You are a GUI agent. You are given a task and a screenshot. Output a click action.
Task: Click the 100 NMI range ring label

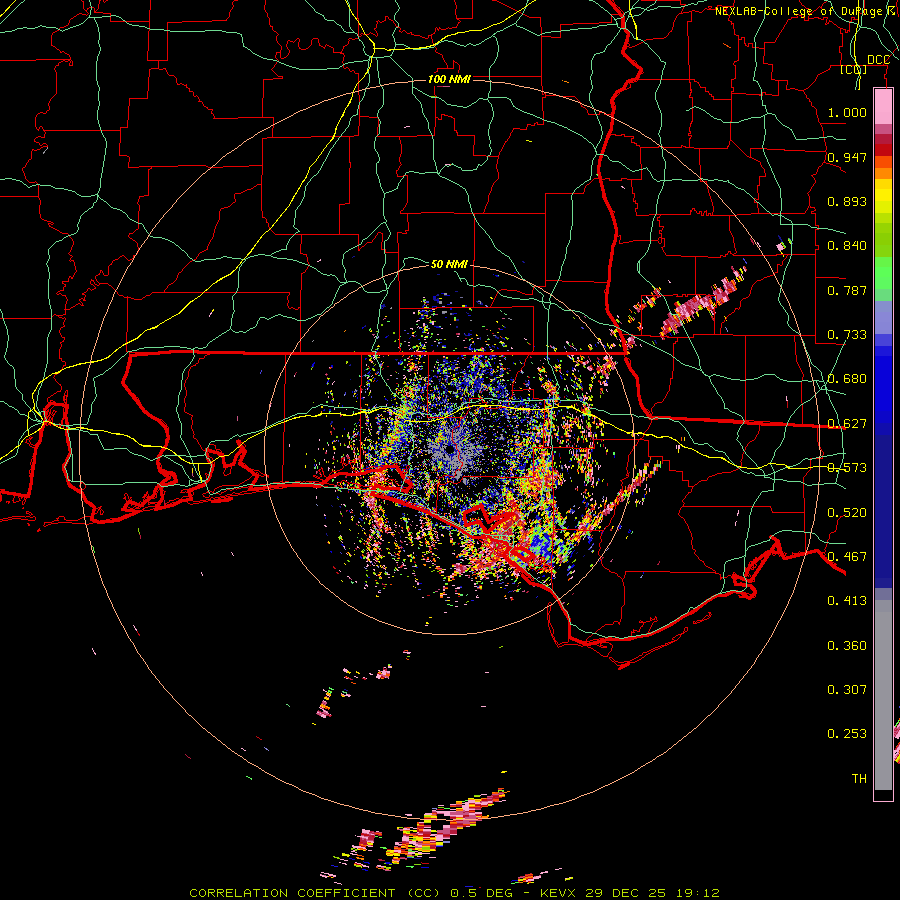click(x=449, y=79)
